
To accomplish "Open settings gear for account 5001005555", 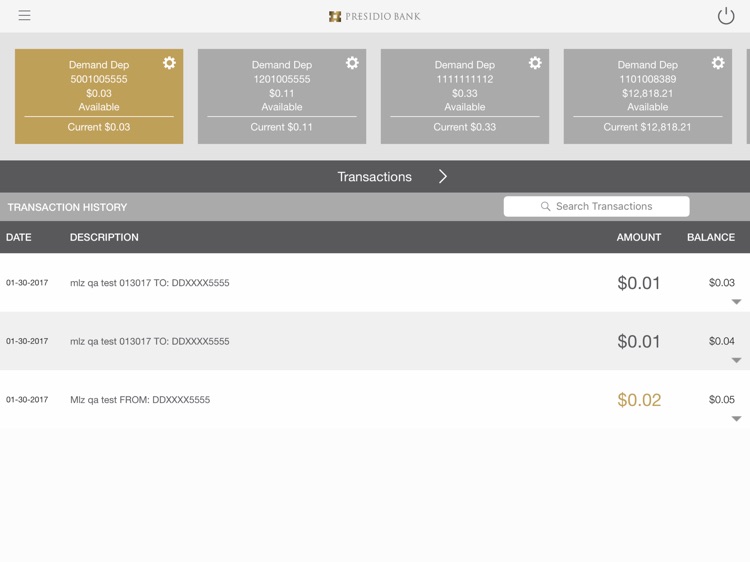I will coord(169,63).
